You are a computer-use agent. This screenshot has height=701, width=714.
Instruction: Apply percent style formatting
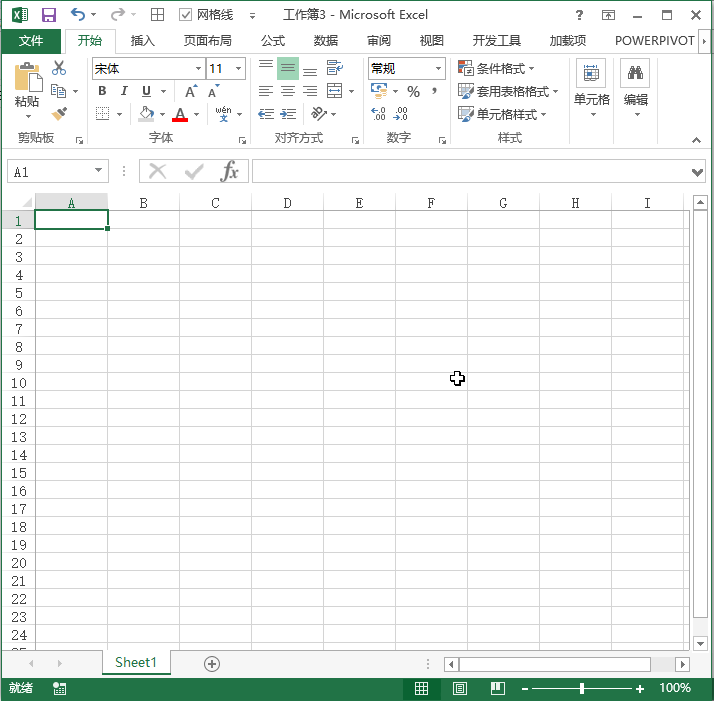pos(413,91)
